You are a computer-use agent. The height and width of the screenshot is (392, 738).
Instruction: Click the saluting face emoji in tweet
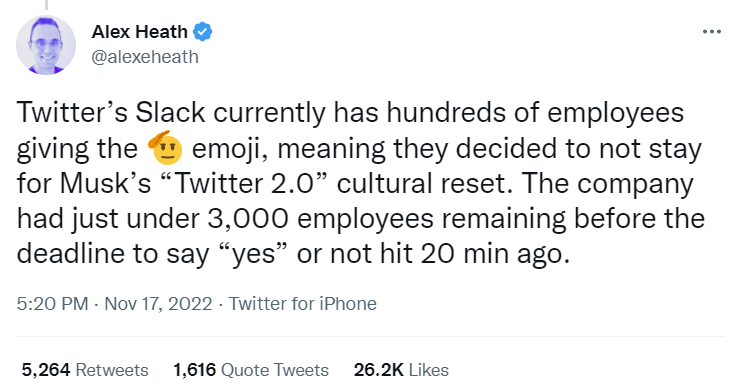(165, 147)
